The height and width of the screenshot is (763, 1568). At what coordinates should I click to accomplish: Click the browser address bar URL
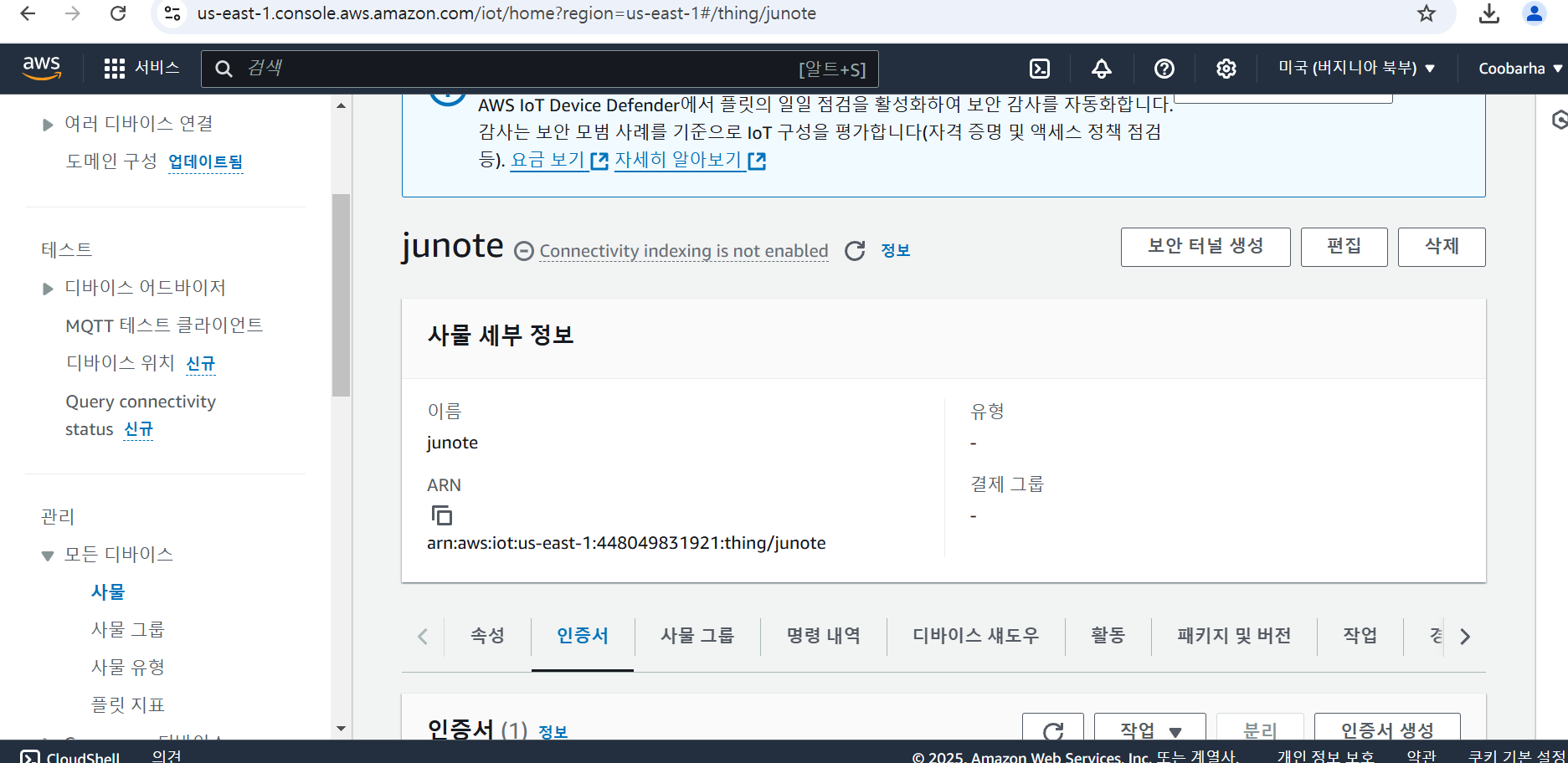pyautogui.click(x=506, y=13)
